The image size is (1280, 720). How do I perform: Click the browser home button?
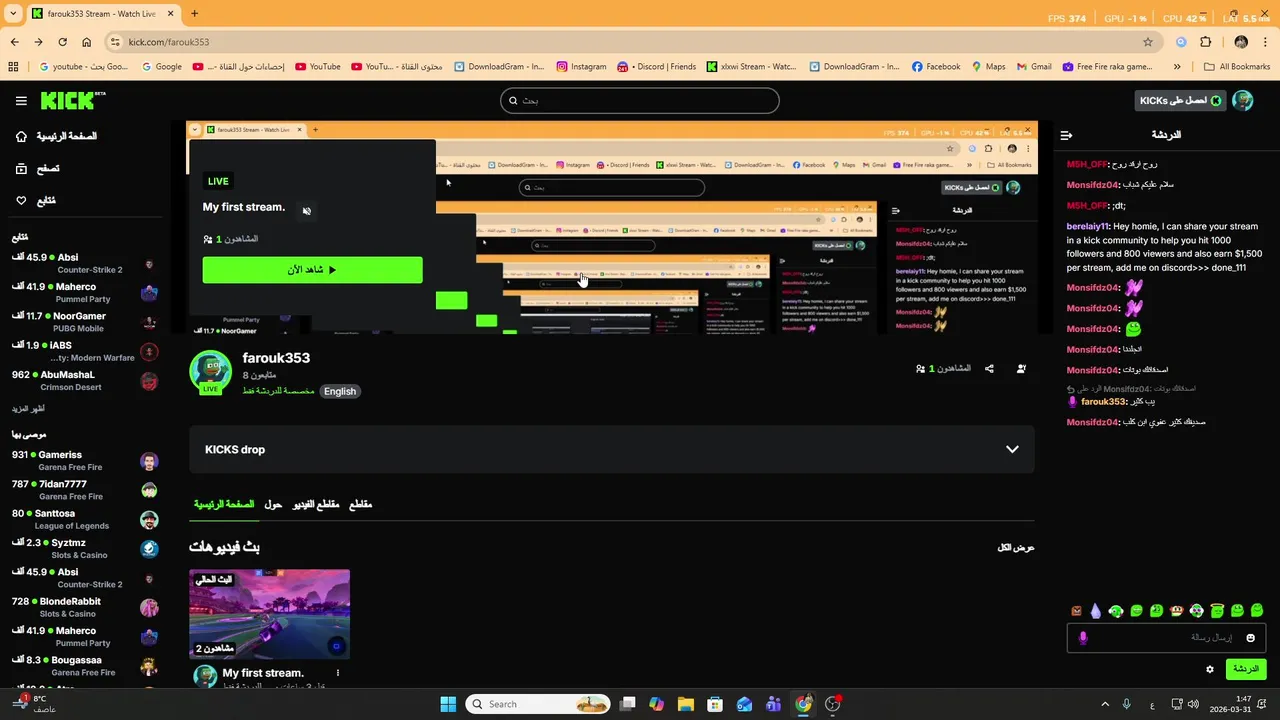click(87, 42)
